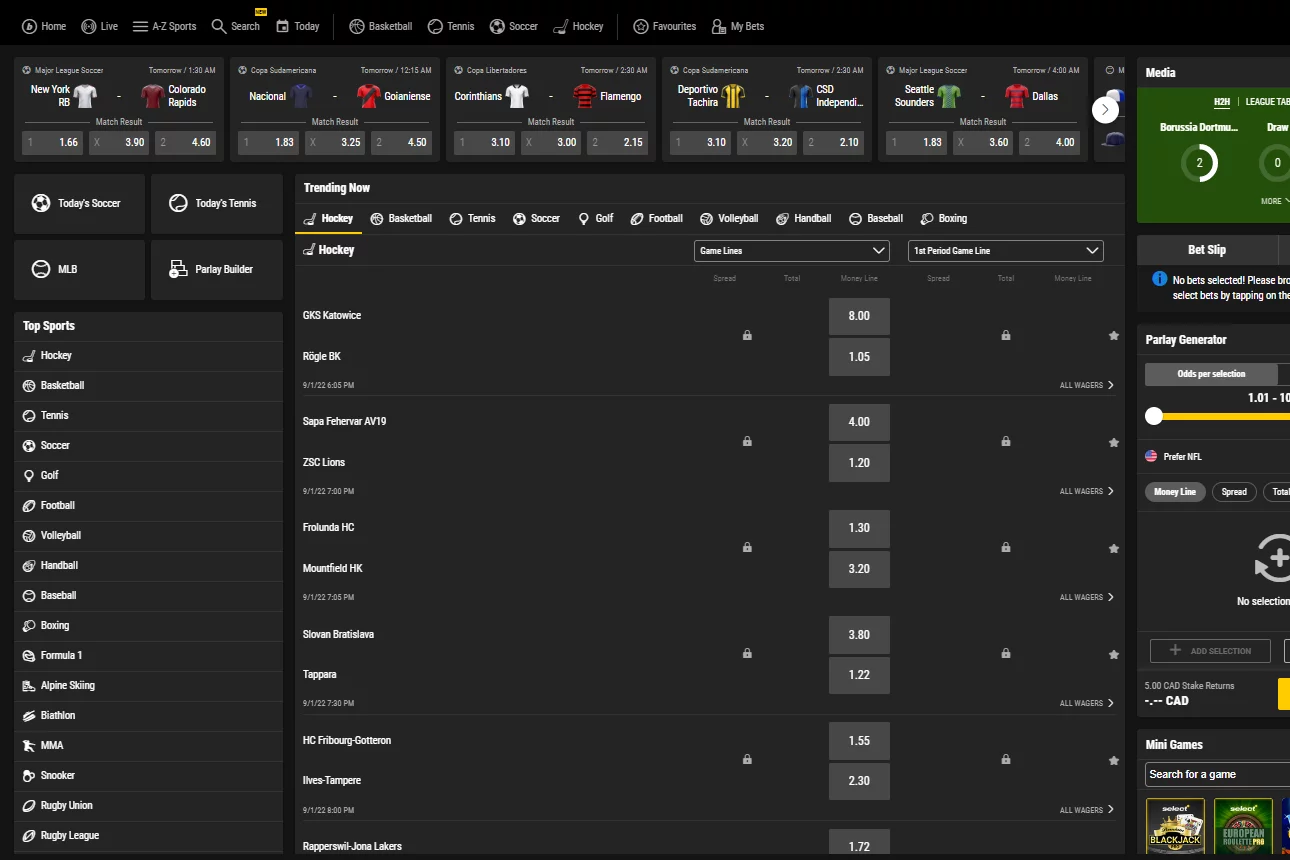Pick New York RB win odds 1.66
The image size is (1290, 860).
pos(53,143)
